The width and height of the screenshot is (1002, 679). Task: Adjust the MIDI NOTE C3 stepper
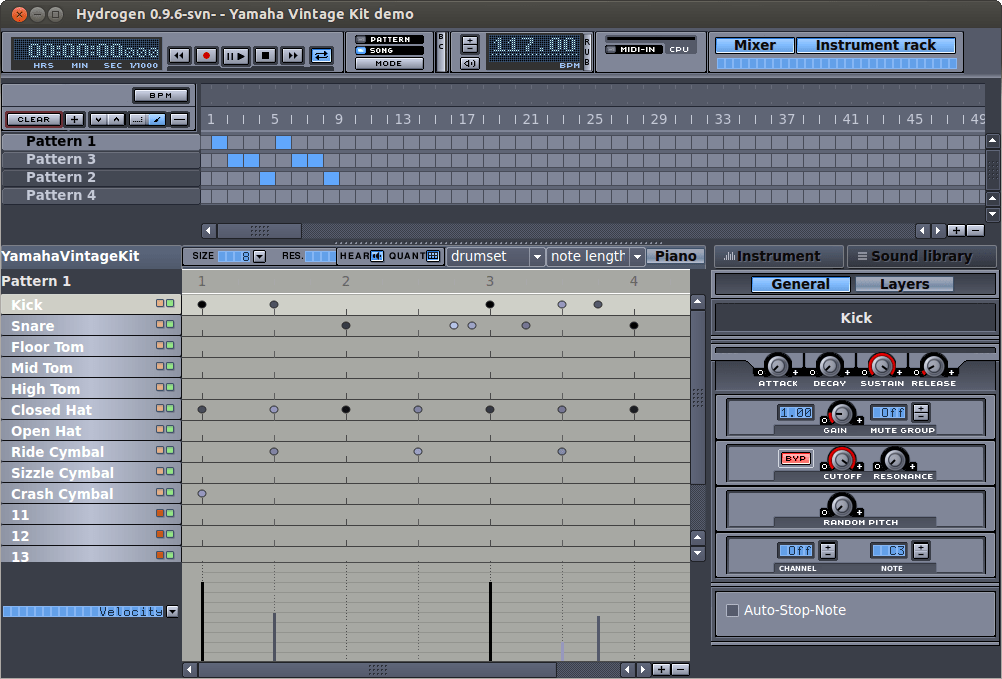coord(921,551)
